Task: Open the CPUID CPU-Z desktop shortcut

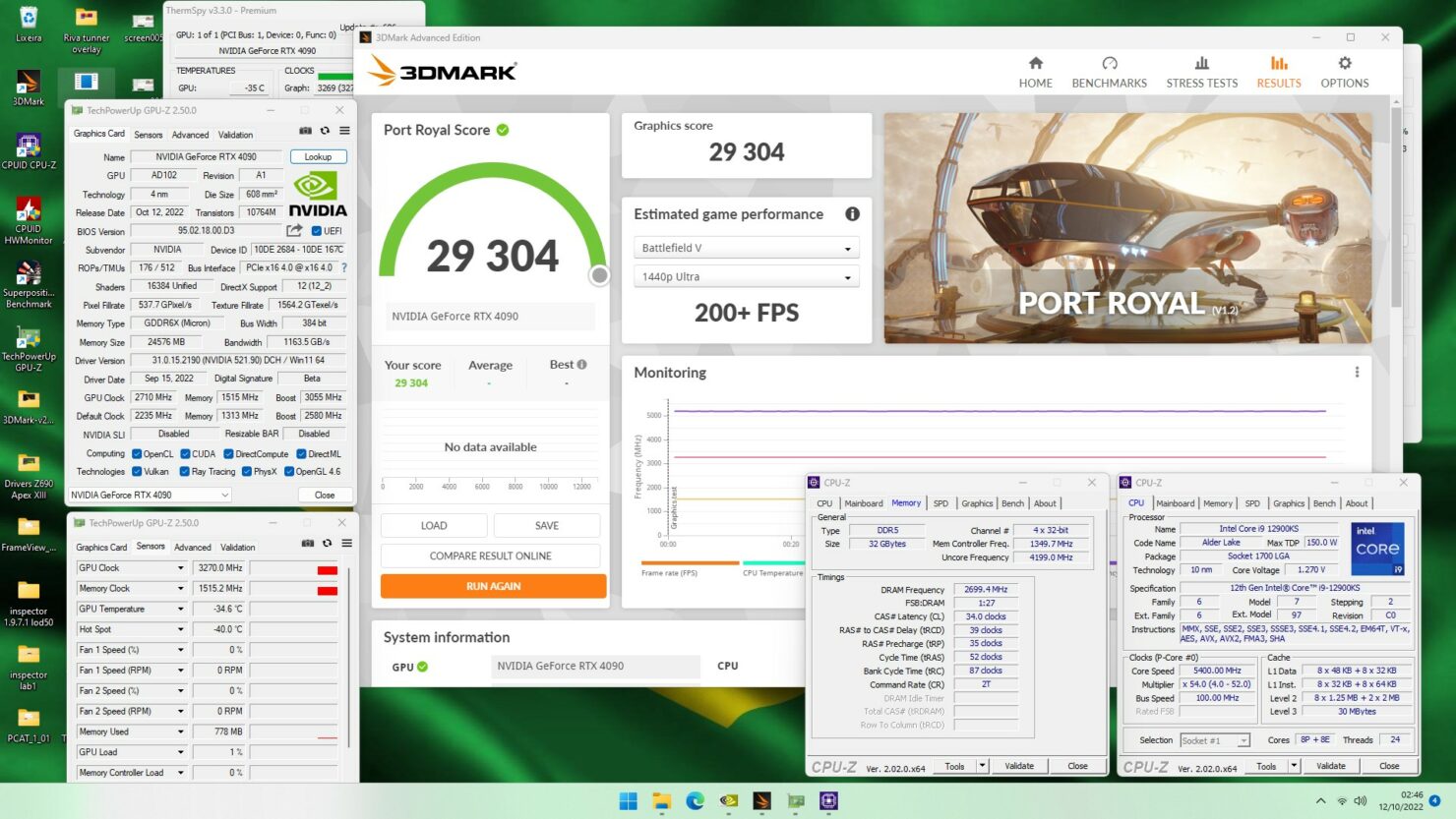Action: [29, 150]
